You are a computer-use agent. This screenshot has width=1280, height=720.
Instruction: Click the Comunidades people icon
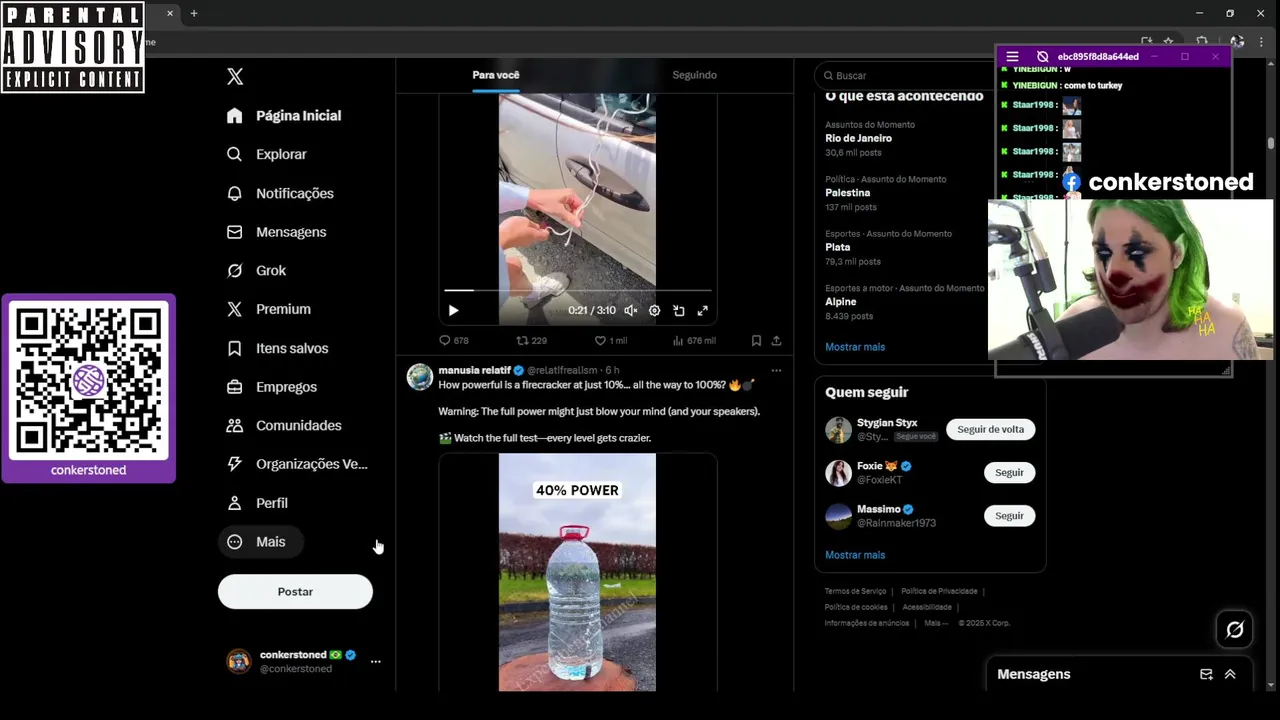(x=235, y=426)
